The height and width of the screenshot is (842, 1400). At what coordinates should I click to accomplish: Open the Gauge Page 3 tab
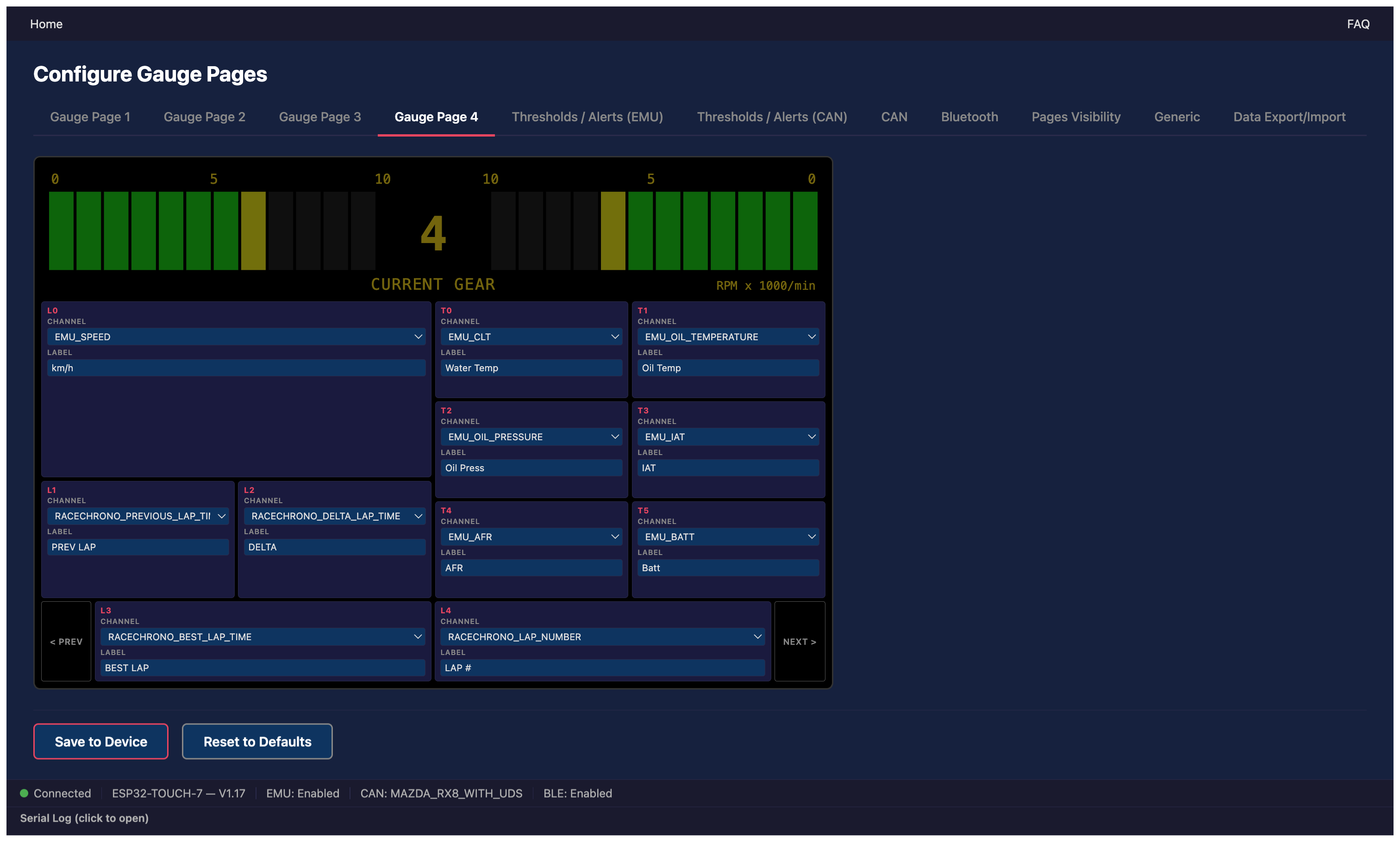[319, 117]
